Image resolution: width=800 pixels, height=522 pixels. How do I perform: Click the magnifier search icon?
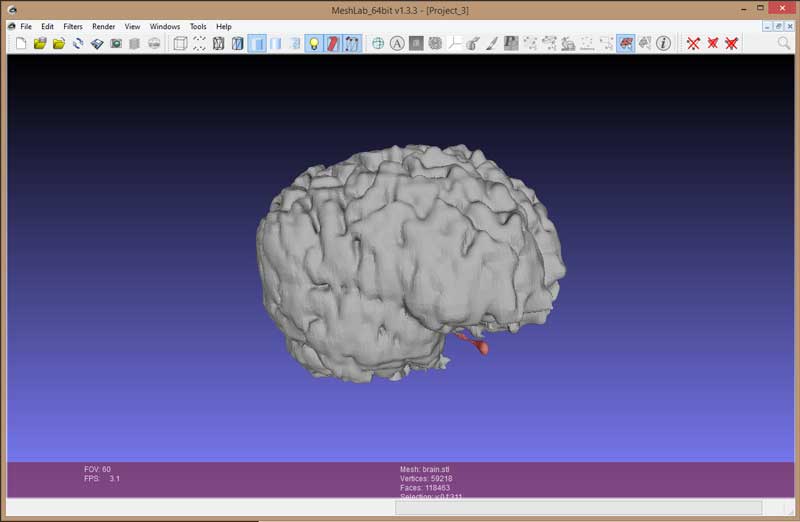(783, 44)
